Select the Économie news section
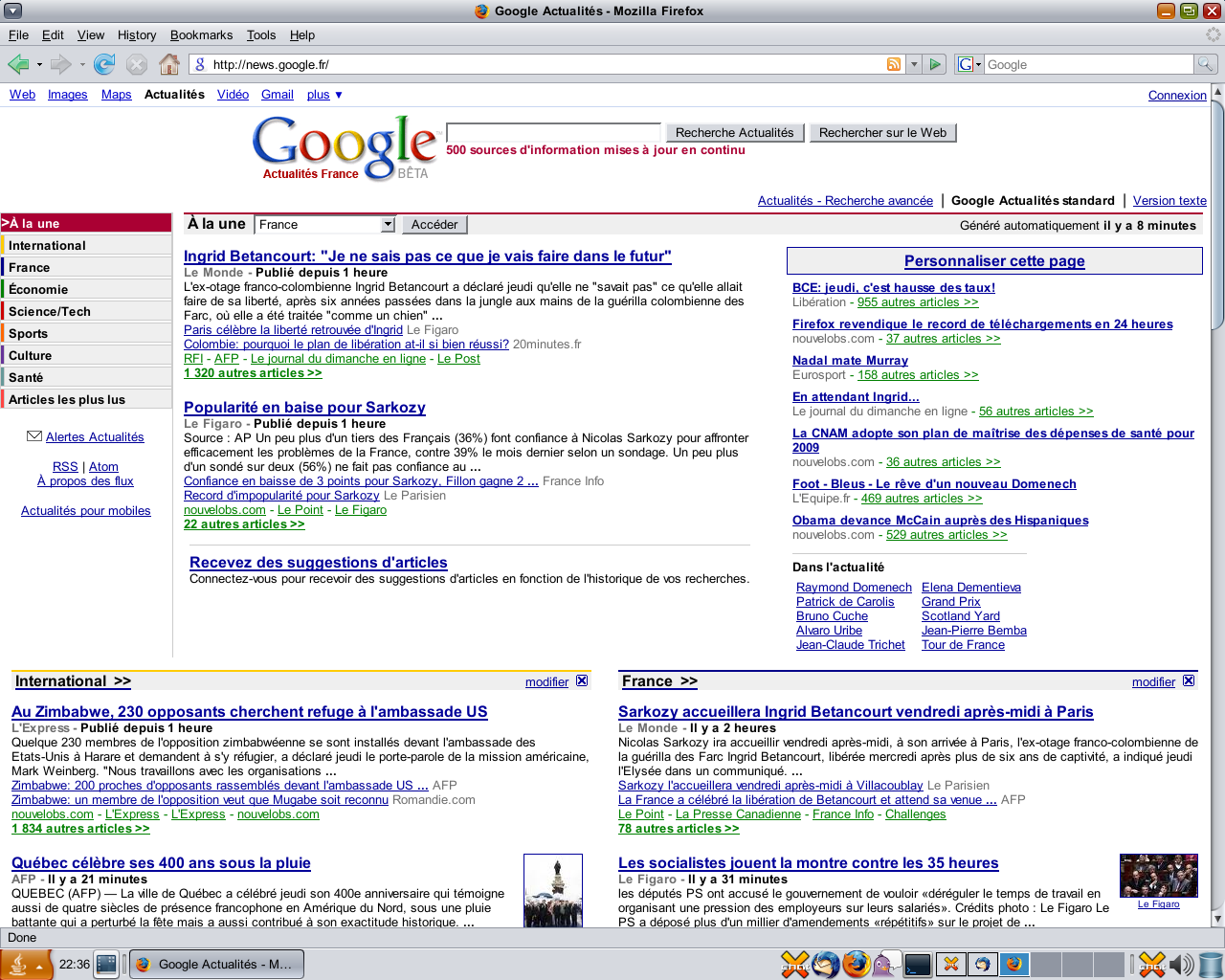This screenshot has height=980, width=1225. (x=87, y=289)
